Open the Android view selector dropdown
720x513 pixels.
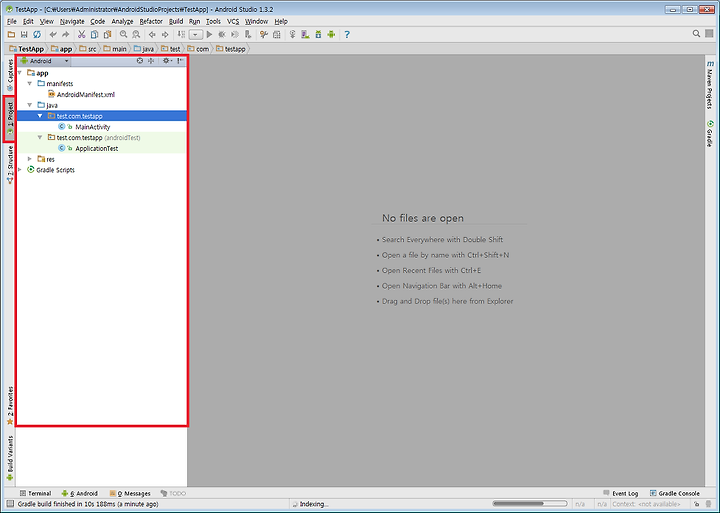coord(44,61)
